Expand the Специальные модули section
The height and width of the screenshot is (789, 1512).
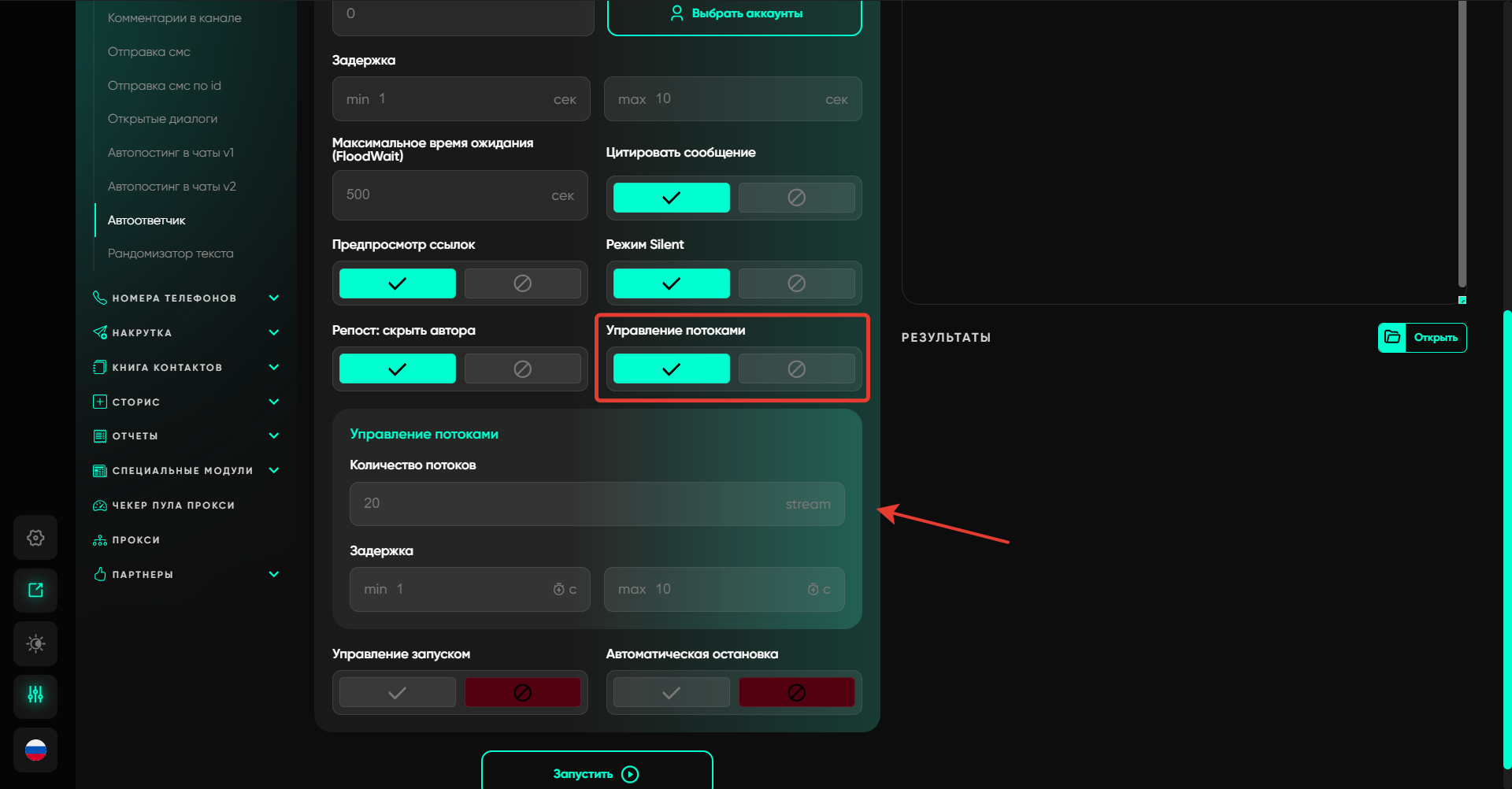click(273, 471)
